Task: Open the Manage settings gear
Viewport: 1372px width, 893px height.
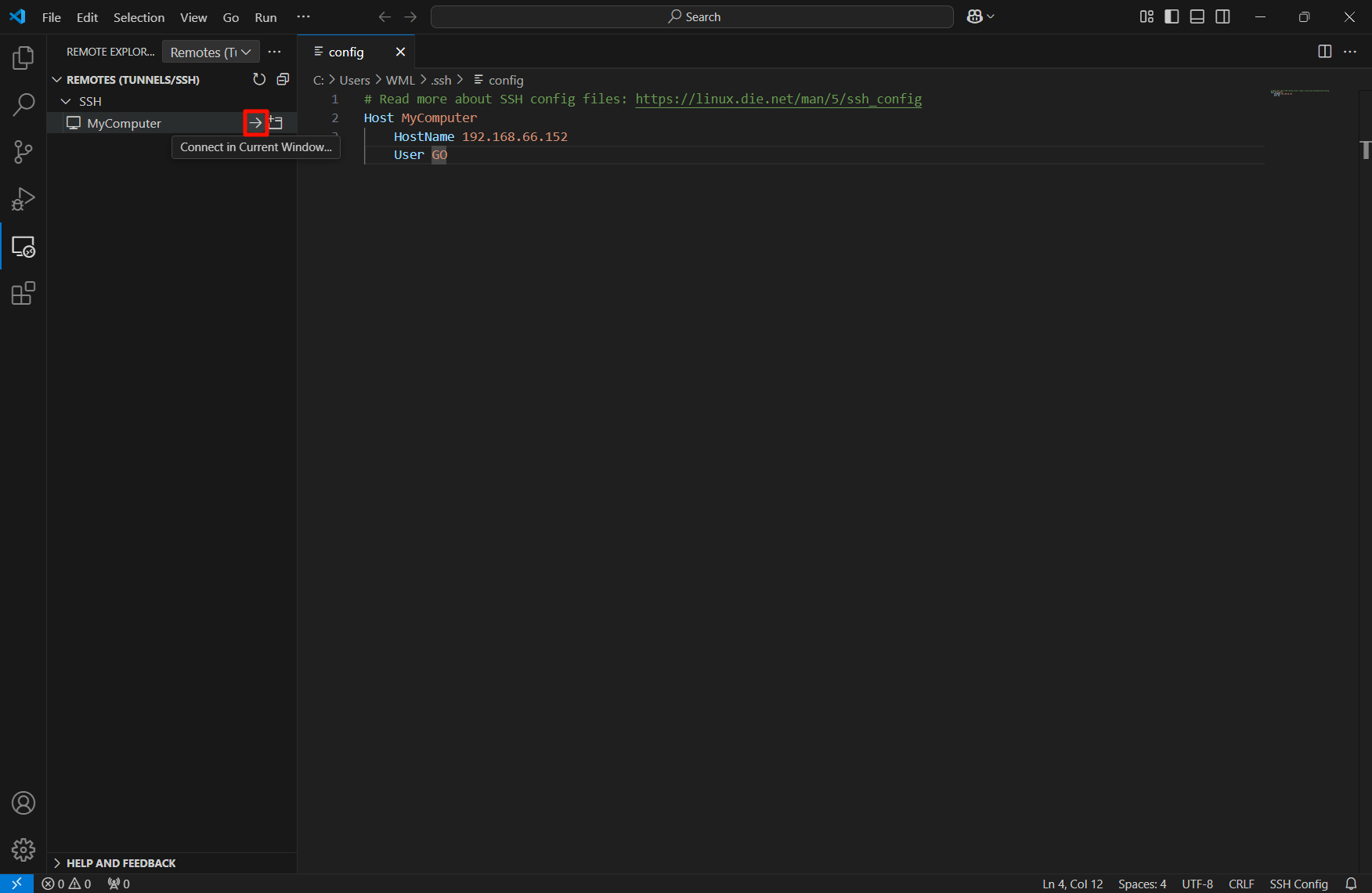Action: 23,850
